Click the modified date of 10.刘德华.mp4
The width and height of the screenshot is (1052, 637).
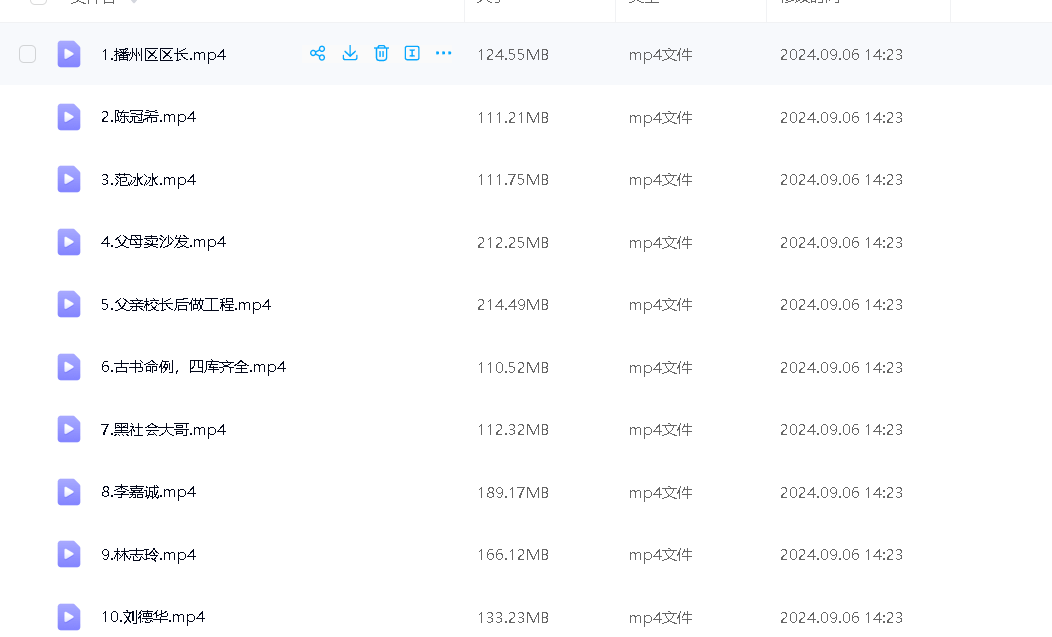click(841, 617)
